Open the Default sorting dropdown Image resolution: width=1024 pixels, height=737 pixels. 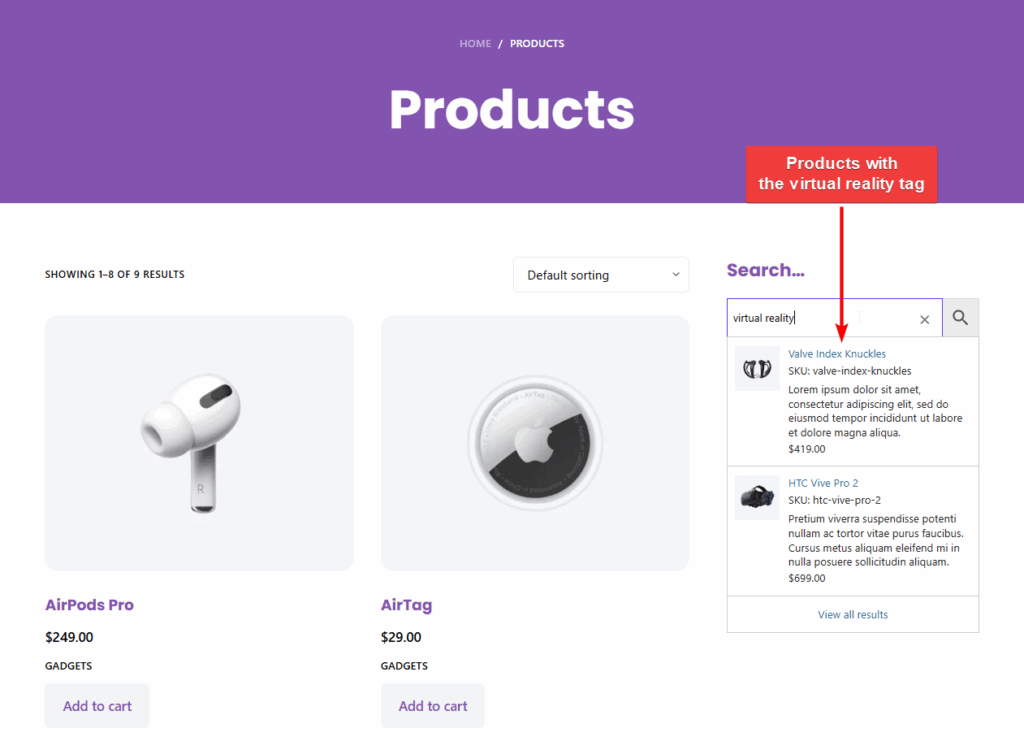click(600, 274)
